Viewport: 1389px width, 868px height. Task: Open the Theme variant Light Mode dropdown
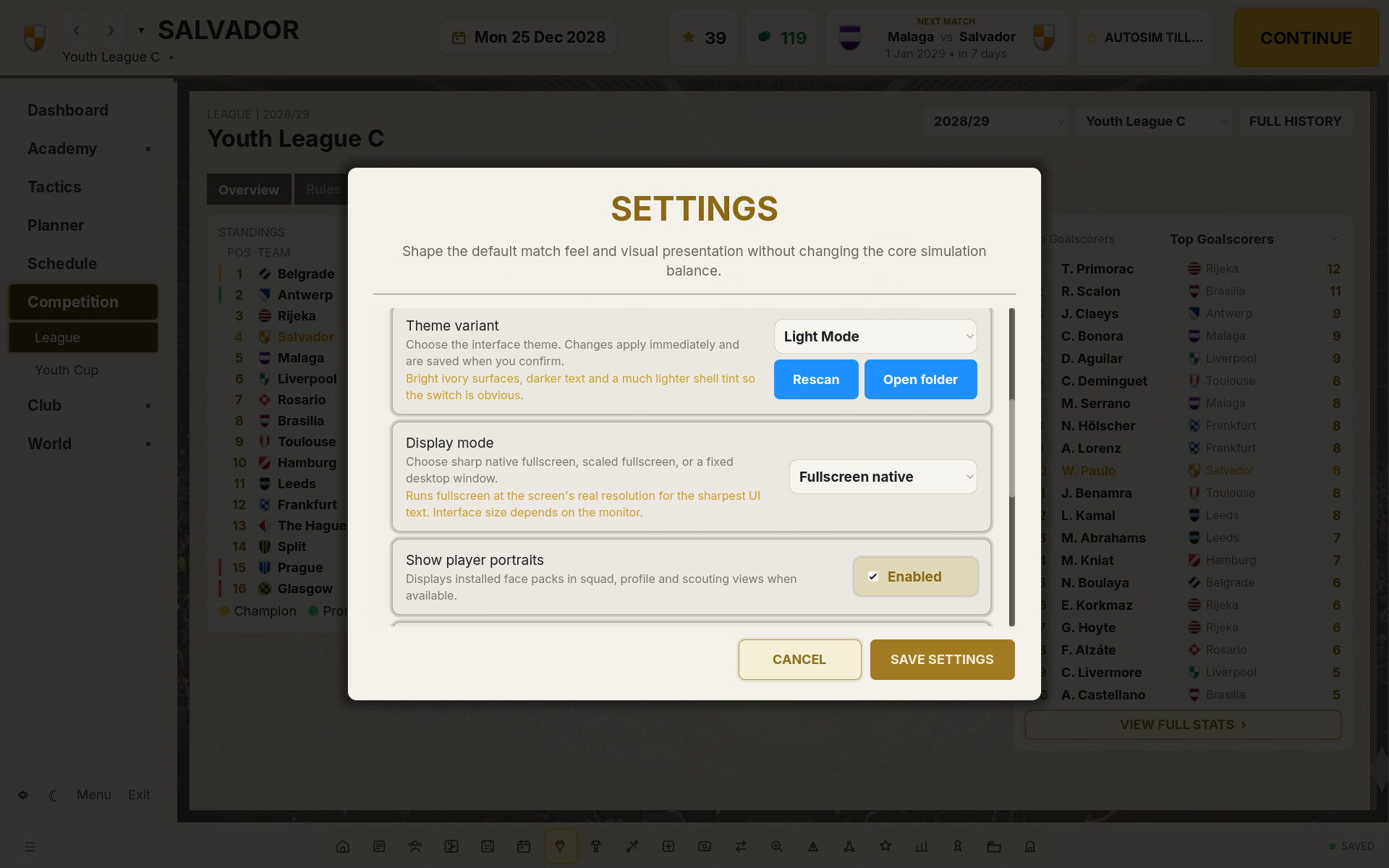tap(875, 336)
